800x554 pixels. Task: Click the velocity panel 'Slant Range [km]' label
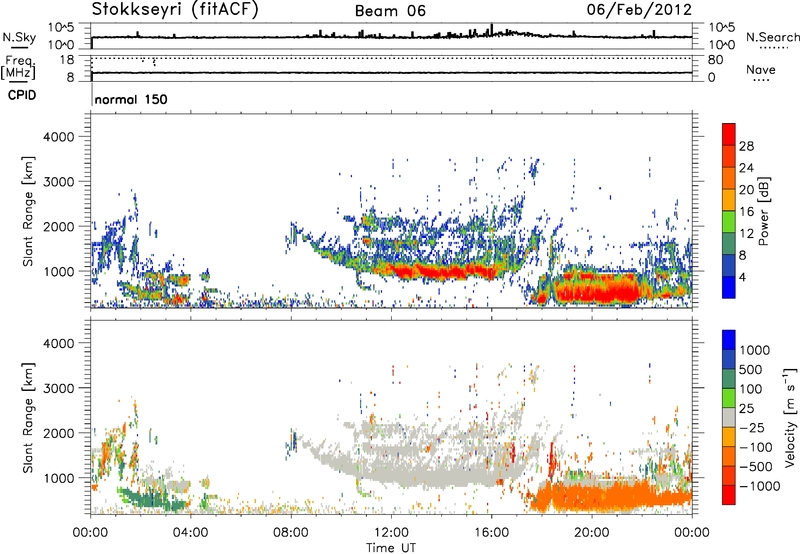coord(28,418)
